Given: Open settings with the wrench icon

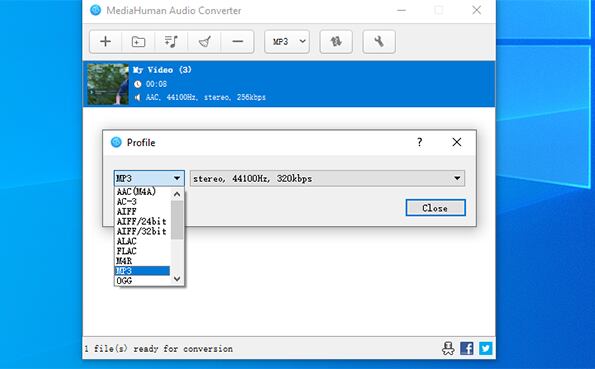Looking at the screenshot, I should [x=379, y=41].
